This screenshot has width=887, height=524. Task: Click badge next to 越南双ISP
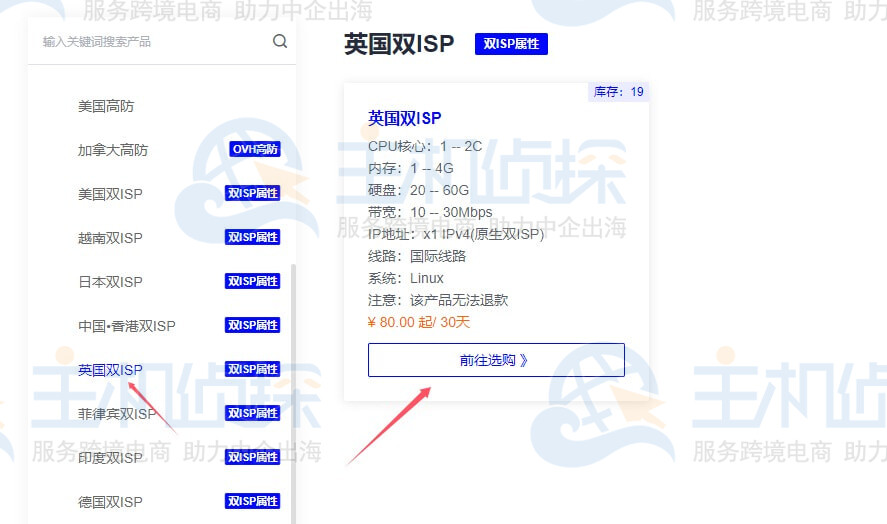[x=252, y=238]
